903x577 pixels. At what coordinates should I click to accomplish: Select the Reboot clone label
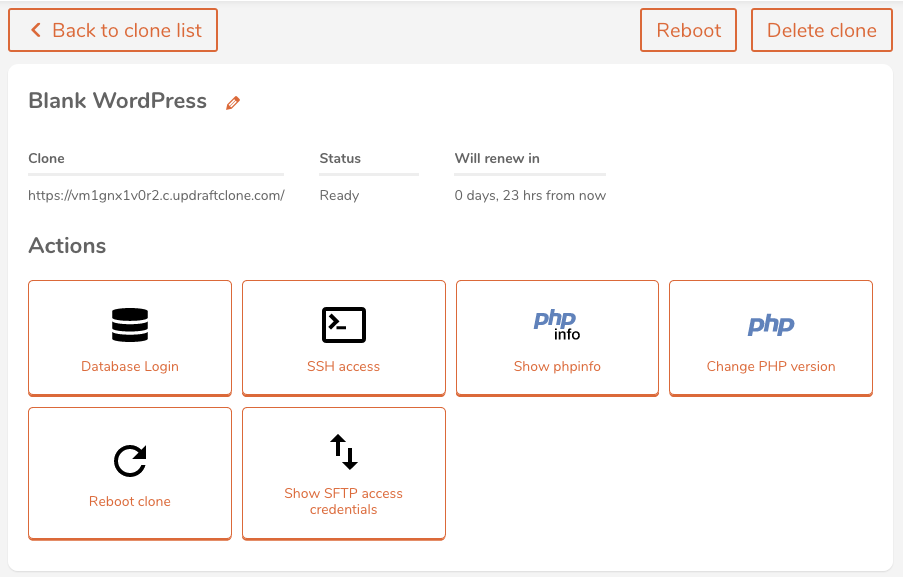(x=130, y=501)
